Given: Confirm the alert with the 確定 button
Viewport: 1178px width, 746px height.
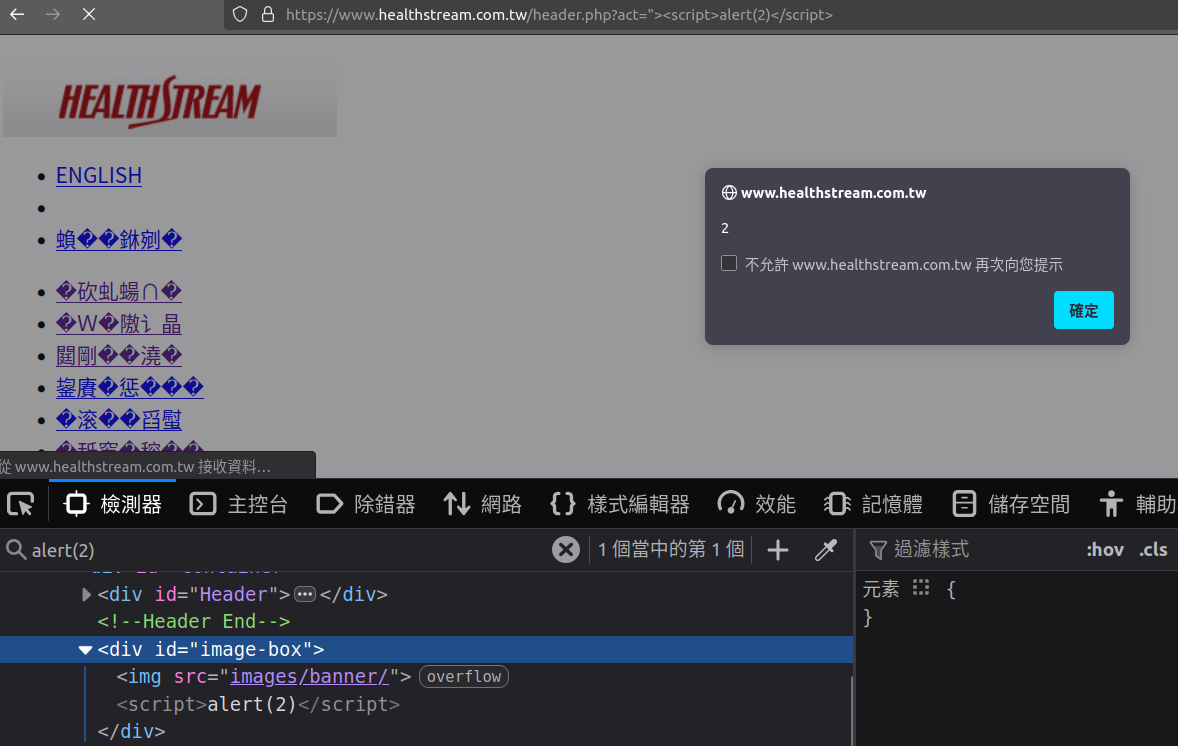Looking at the screenshot, I should click(x=1083, y=310).
